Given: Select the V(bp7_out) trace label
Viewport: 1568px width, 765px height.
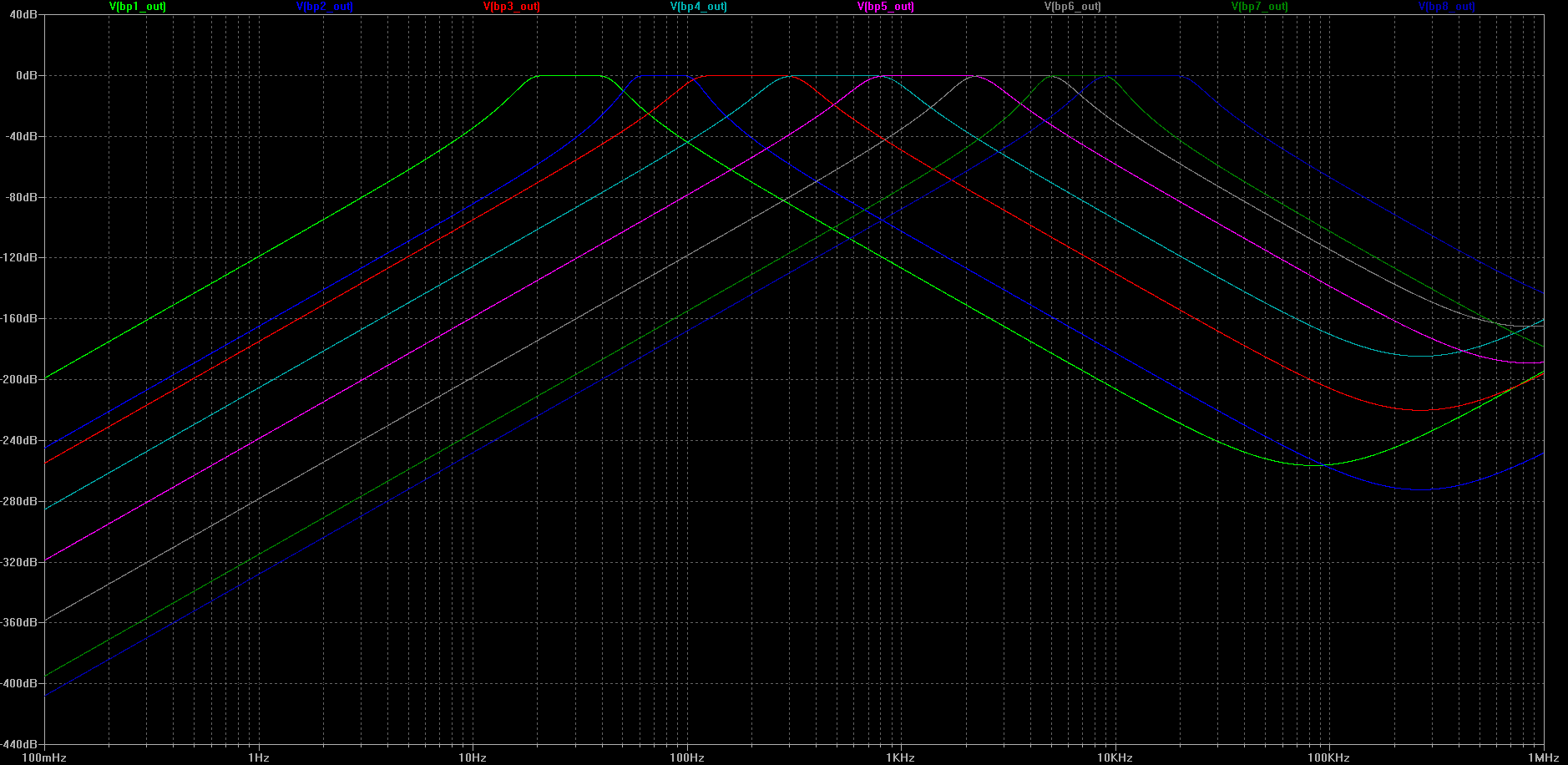Looking at the screenshot, I should pyautogui.click(x=1260, y=7).
